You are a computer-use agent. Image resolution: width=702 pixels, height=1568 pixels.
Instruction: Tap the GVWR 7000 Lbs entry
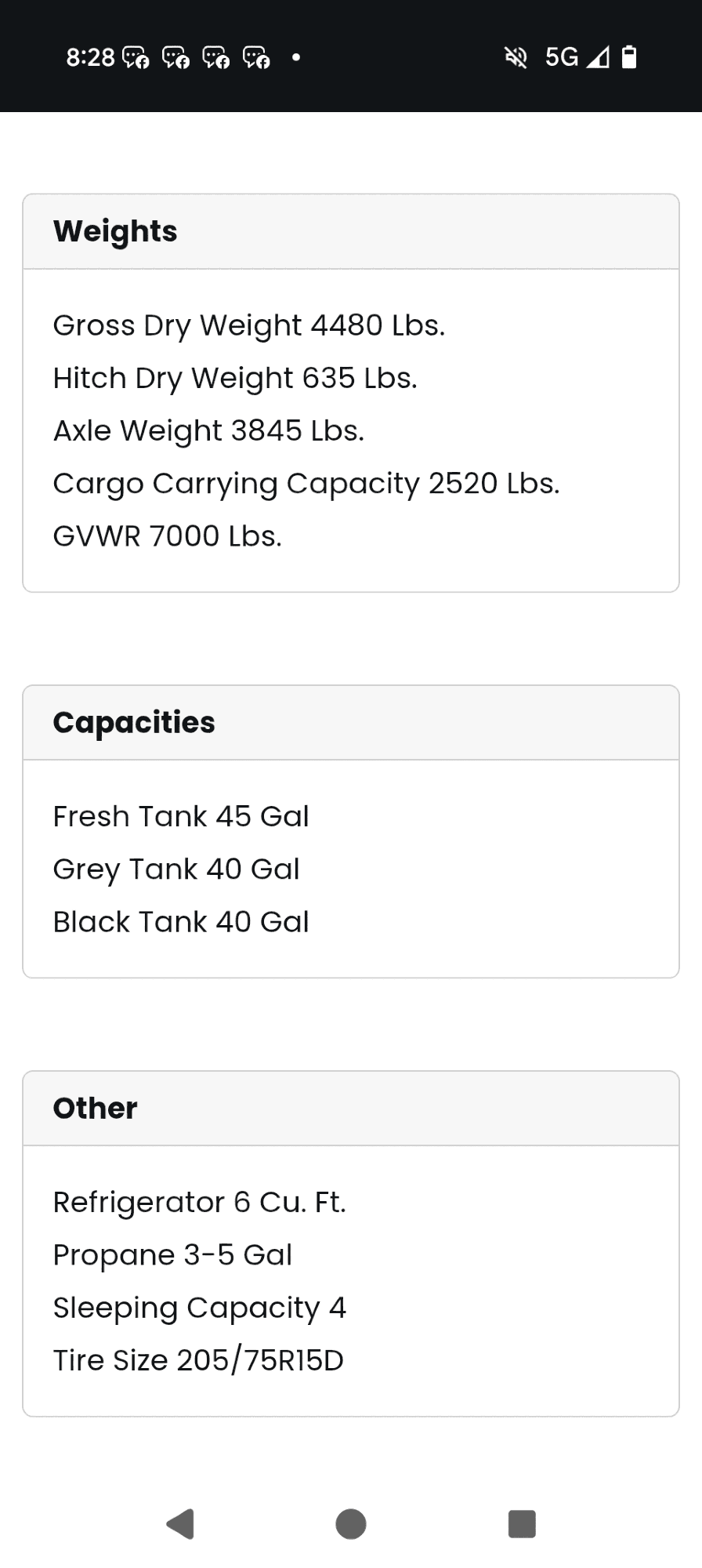pos(167,536)
